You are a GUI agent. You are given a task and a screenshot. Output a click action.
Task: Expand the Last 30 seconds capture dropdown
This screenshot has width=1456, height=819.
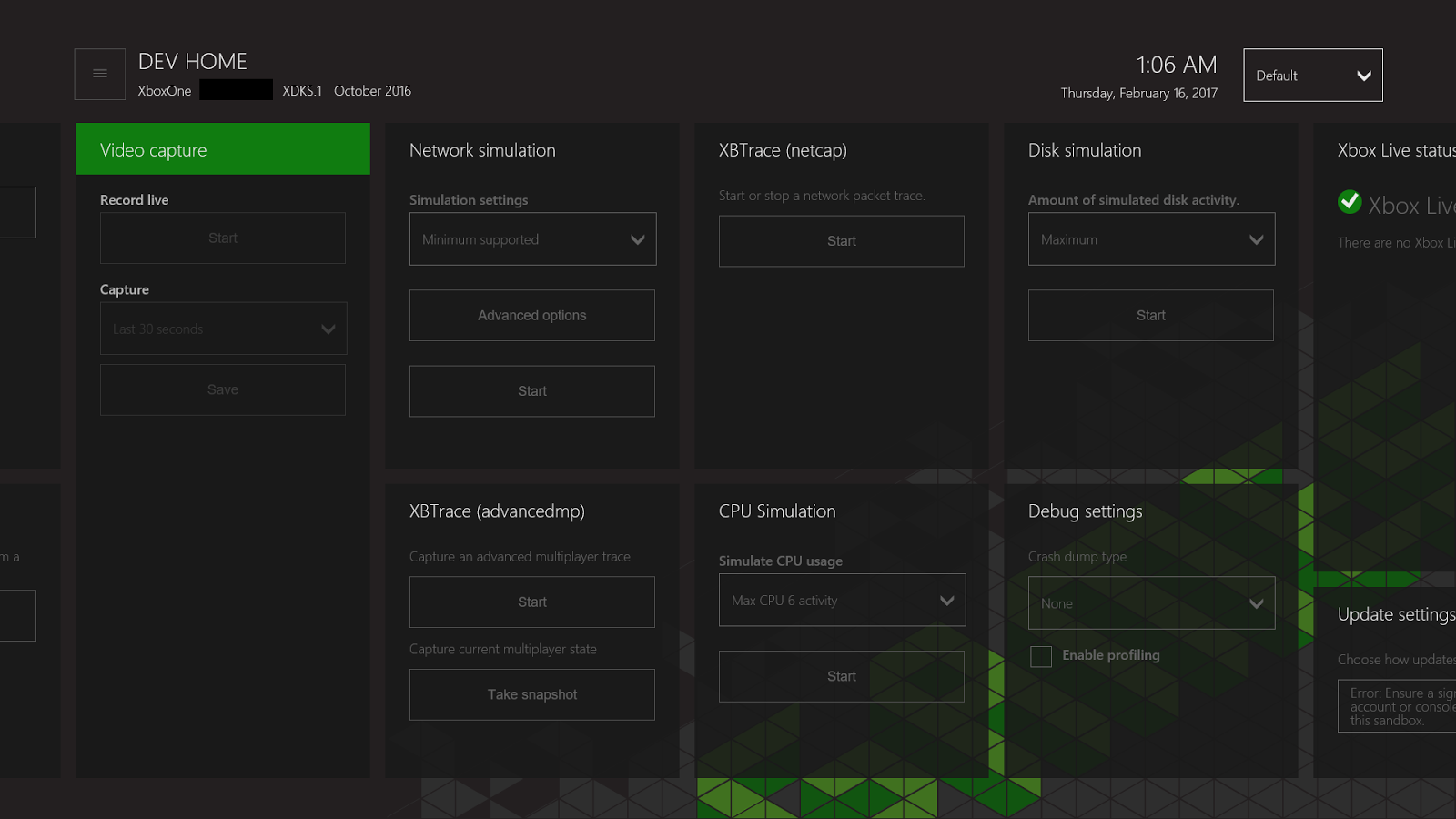coord(223,329)
